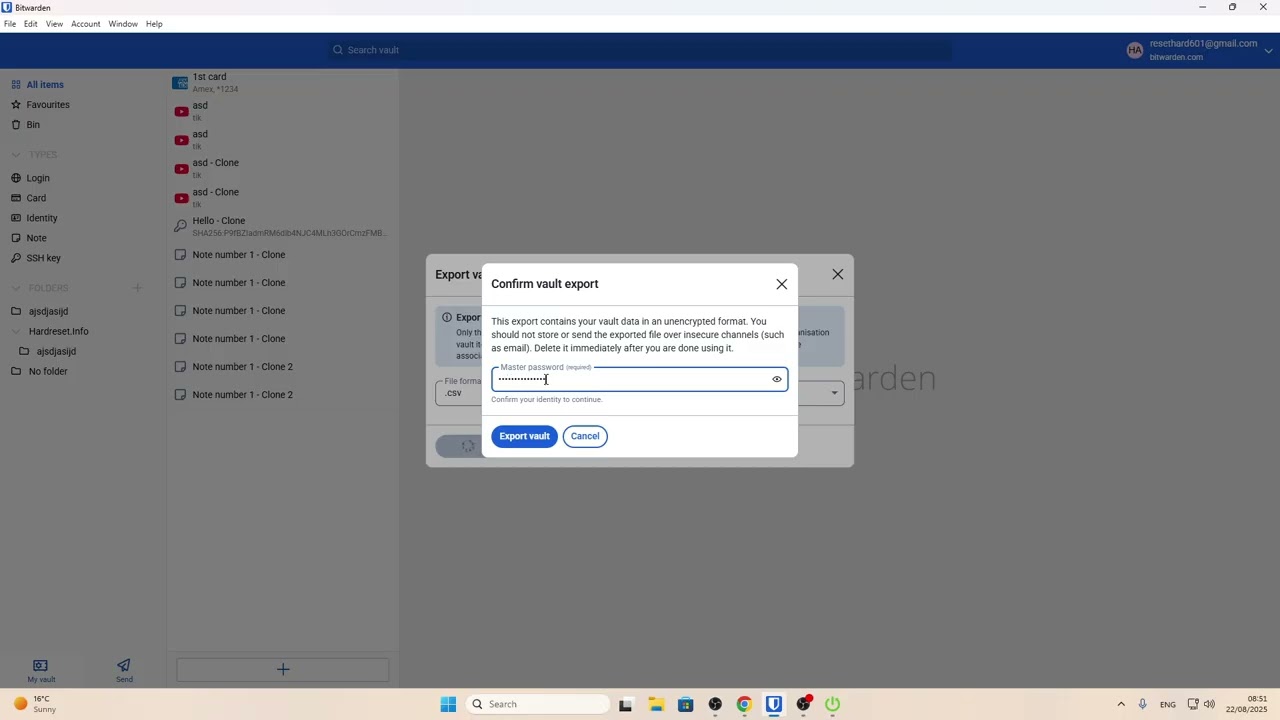The height and width of the screenshot is (720, 1280).
Task: Open Microsoft Store from taskbar
Action: click(x=685, y=704)
